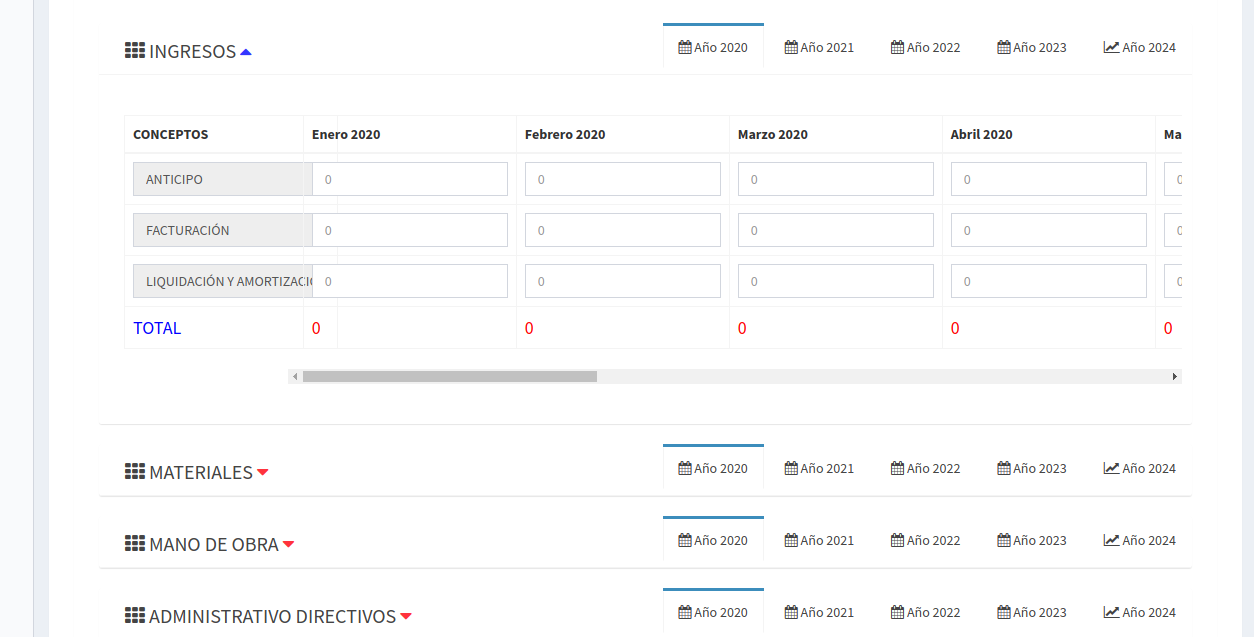Click the grid icon beside MANO DE OBRA
Screen dimensions: 1254x637
[135, 544]
